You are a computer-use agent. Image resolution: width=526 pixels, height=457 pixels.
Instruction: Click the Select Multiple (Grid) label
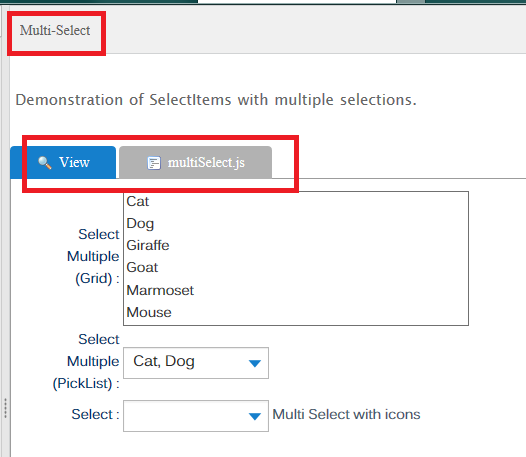coord(93,256)
